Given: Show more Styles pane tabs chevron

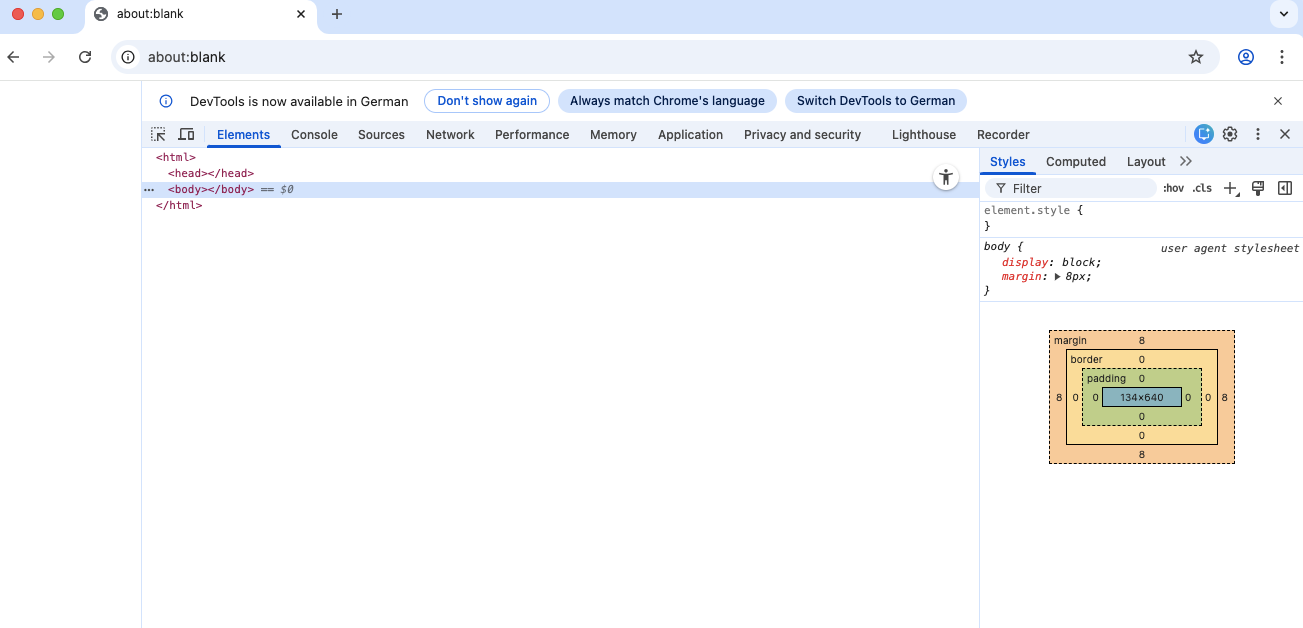Looking at the screenshot, I should click(1186, 161).
